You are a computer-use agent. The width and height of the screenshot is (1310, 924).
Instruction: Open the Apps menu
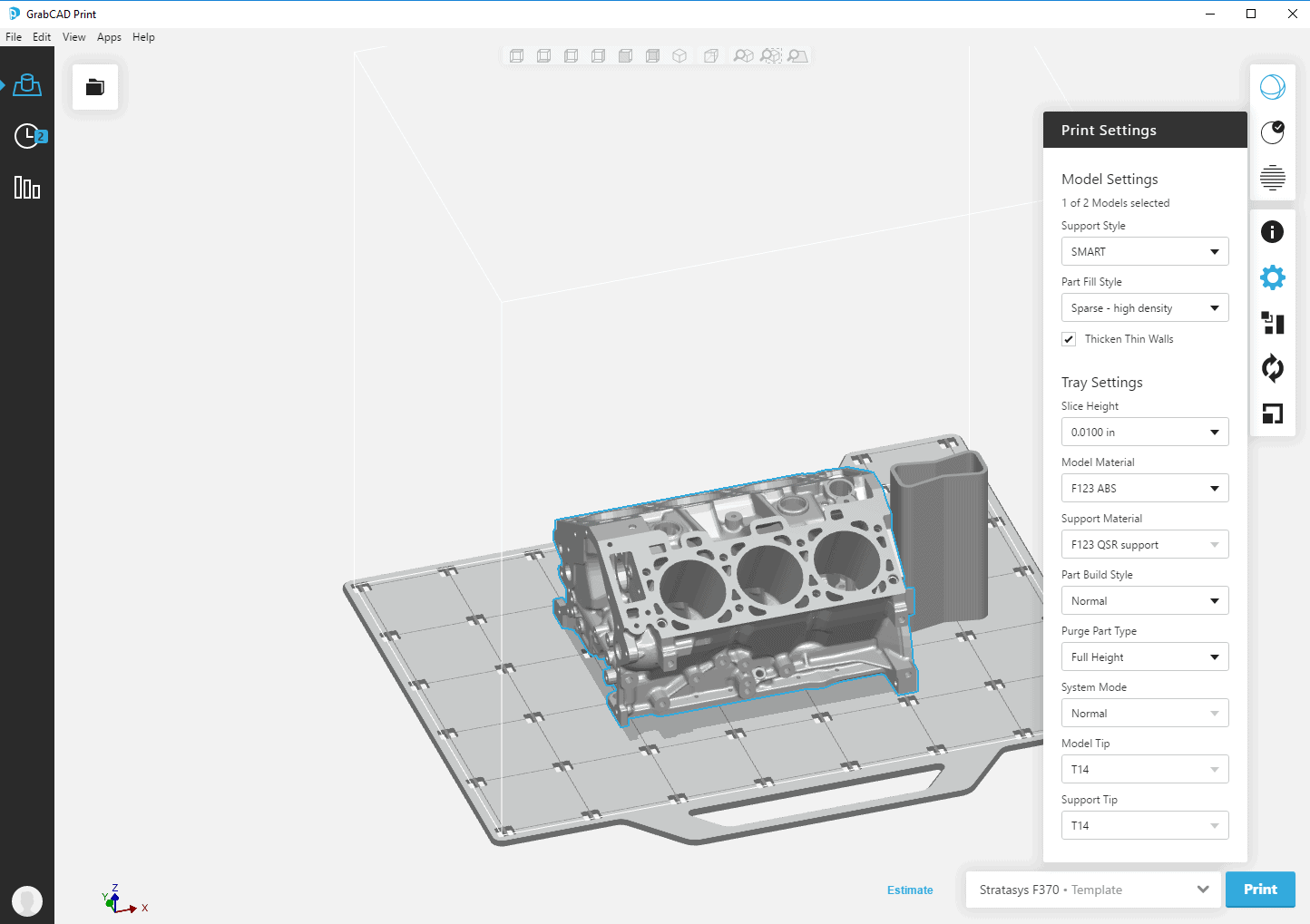pos(109,37)
